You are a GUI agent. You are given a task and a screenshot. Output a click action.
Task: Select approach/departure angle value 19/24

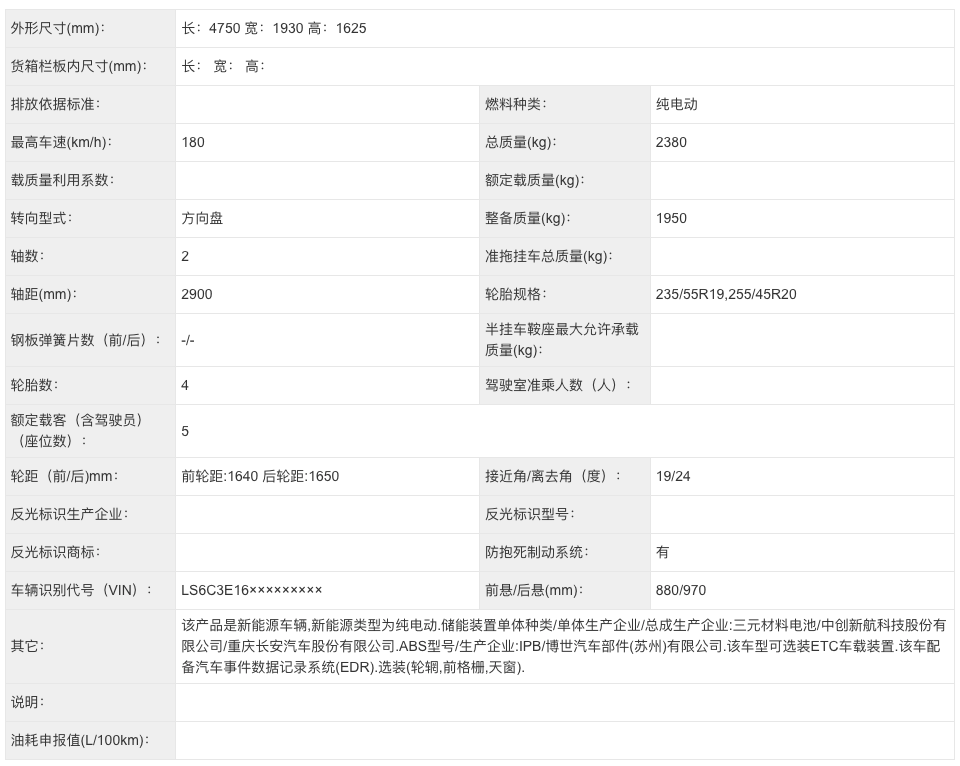[x=673, y=476]
